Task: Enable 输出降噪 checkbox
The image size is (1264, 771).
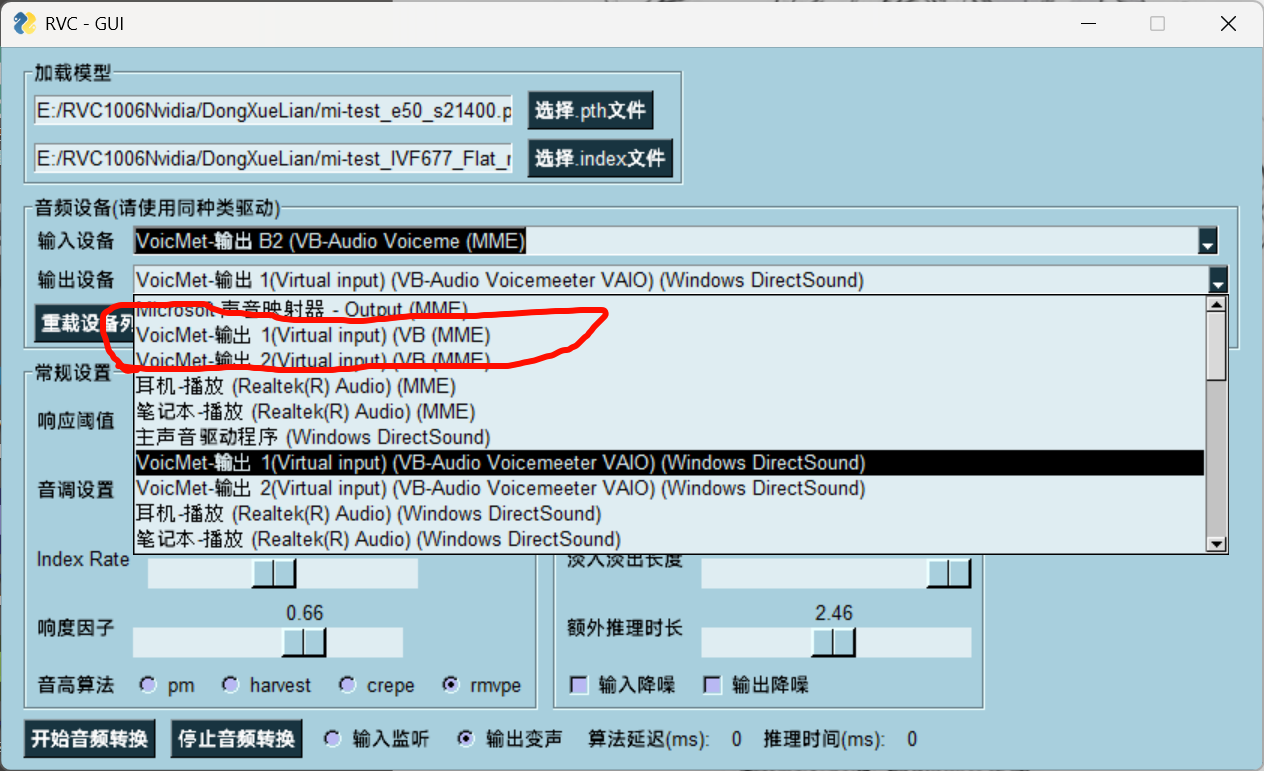Action: (712, 685)
